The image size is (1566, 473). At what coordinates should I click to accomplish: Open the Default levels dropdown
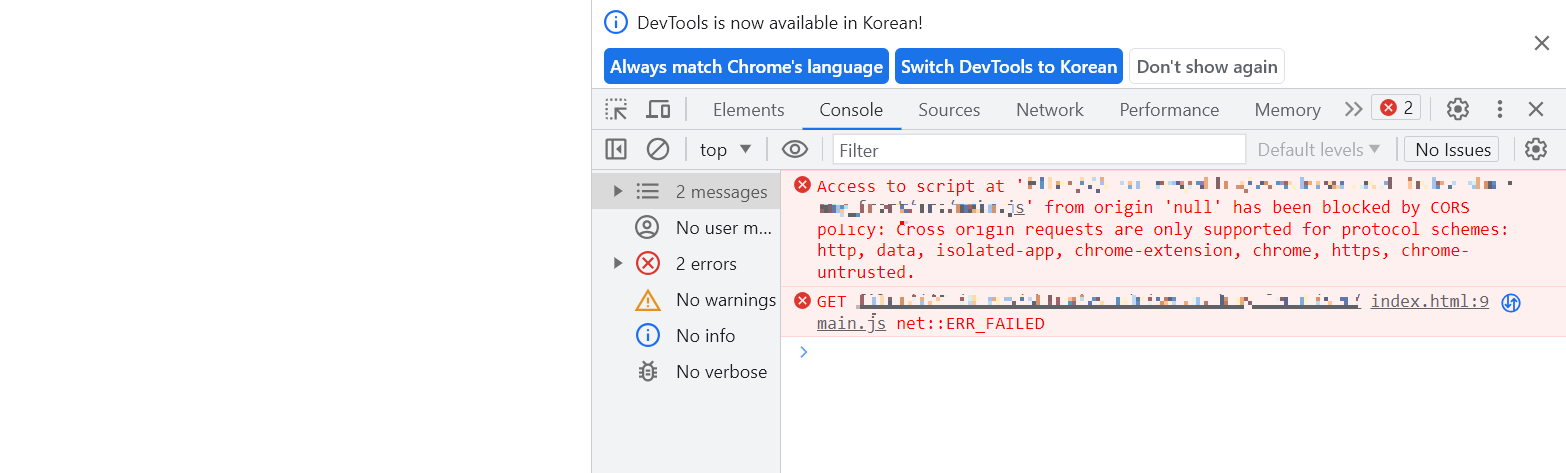[1319, 149]
